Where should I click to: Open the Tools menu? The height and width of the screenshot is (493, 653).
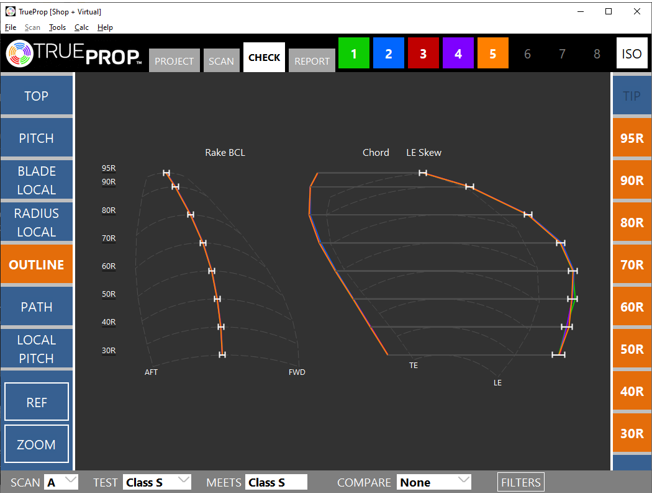57,28
